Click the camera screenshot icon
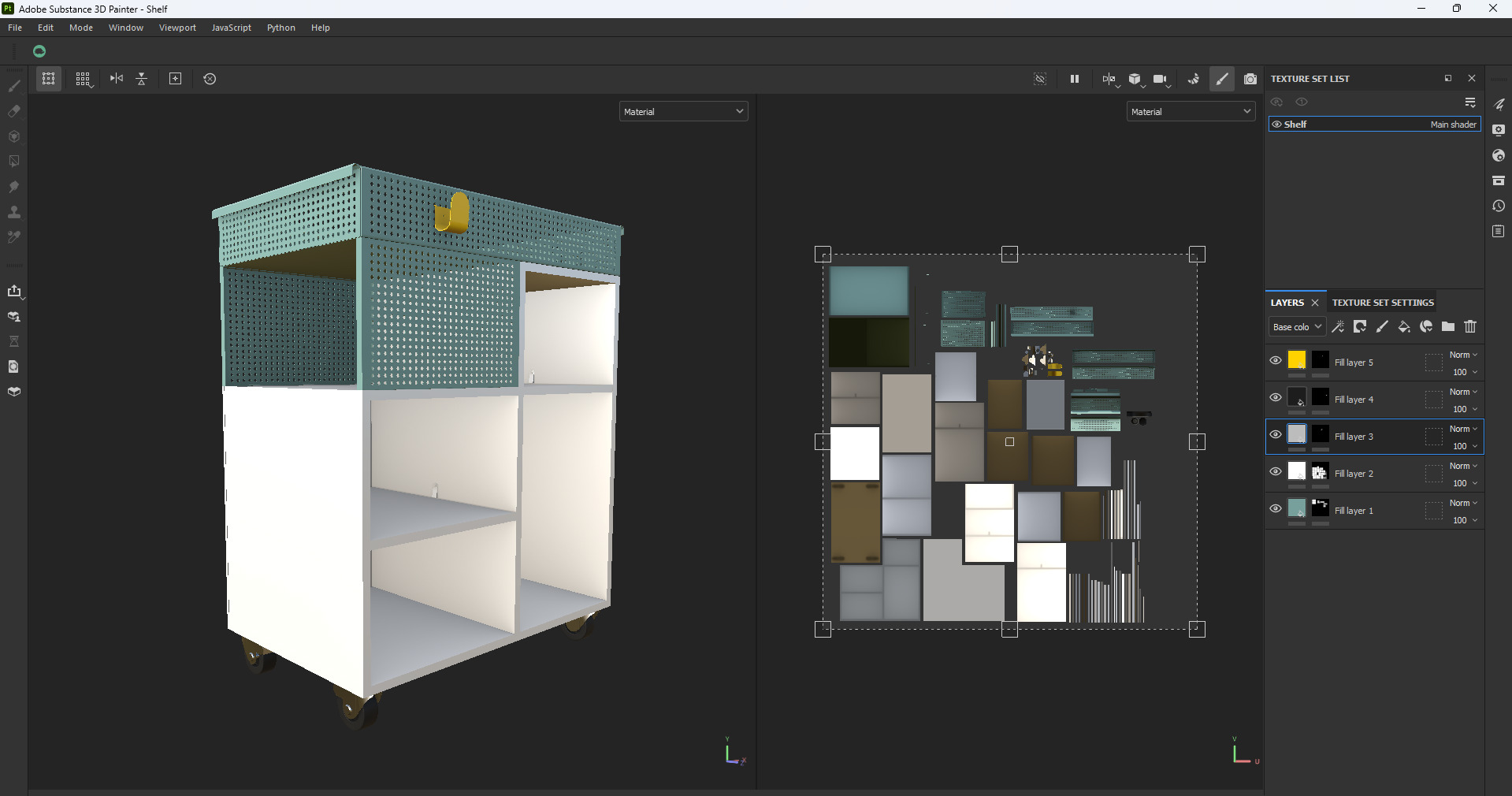The width and height of the screenshot is (1512, 796). tap(1250, 79)
